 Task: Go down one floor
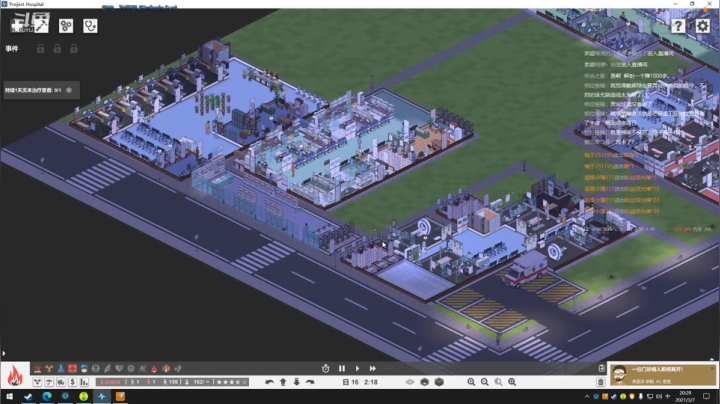click(x=297, y=382)
